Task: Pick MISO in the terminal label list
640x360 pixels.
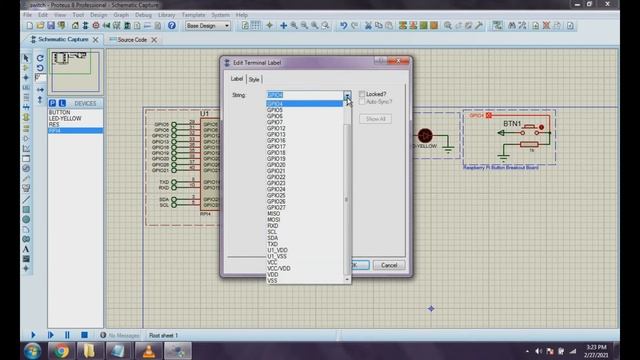Action: (x=304, y=213)
